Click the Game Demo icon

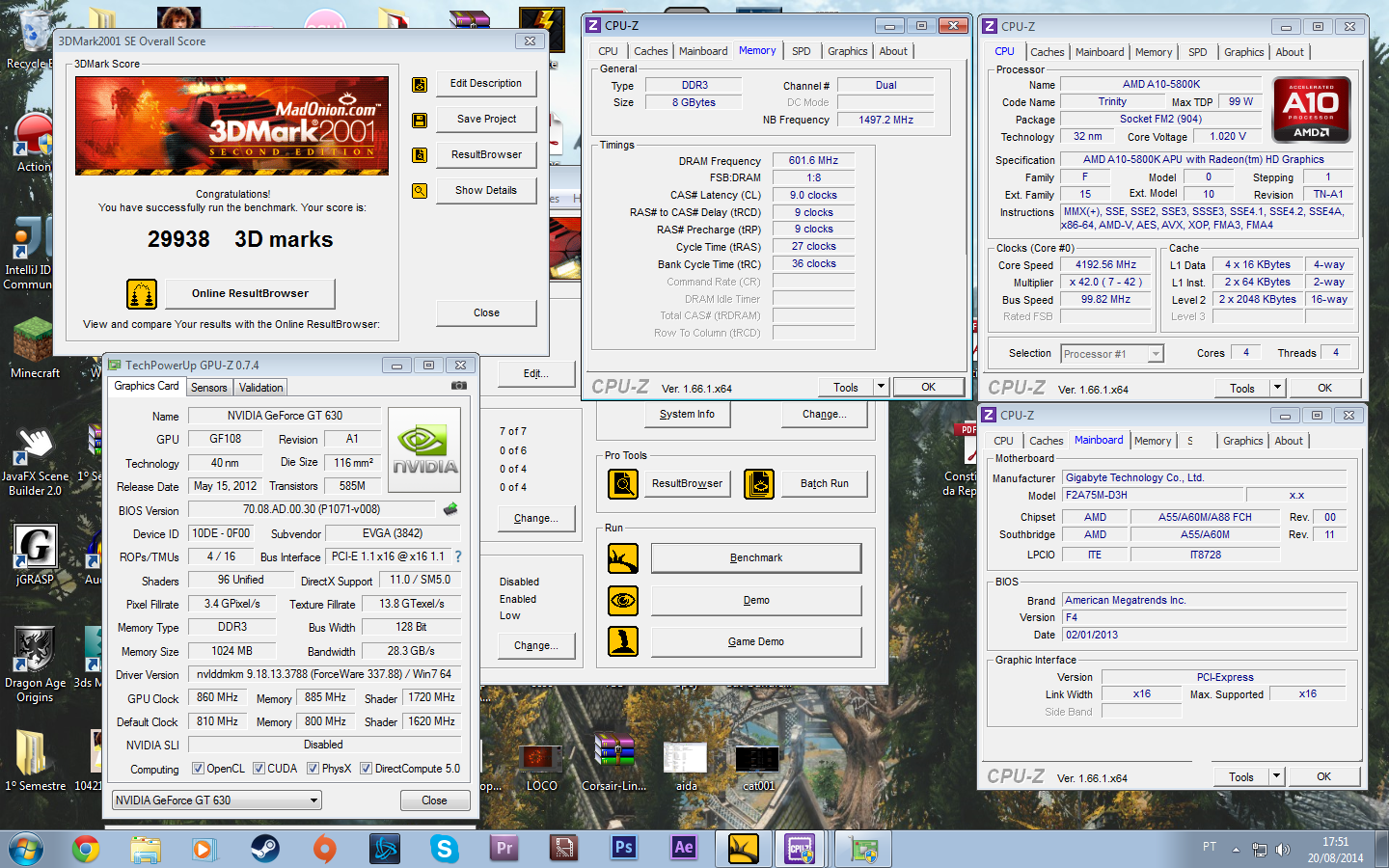tap(623, 641)
